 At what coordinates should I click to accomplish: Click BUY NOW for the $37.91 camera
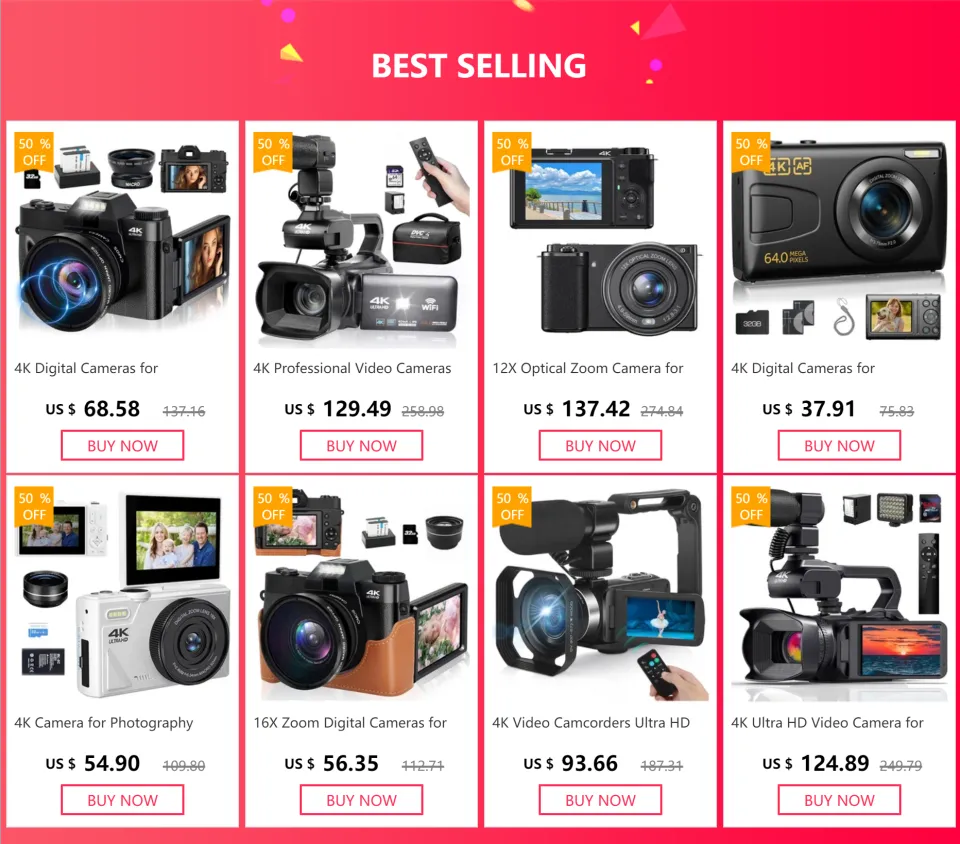coord(839,446)
